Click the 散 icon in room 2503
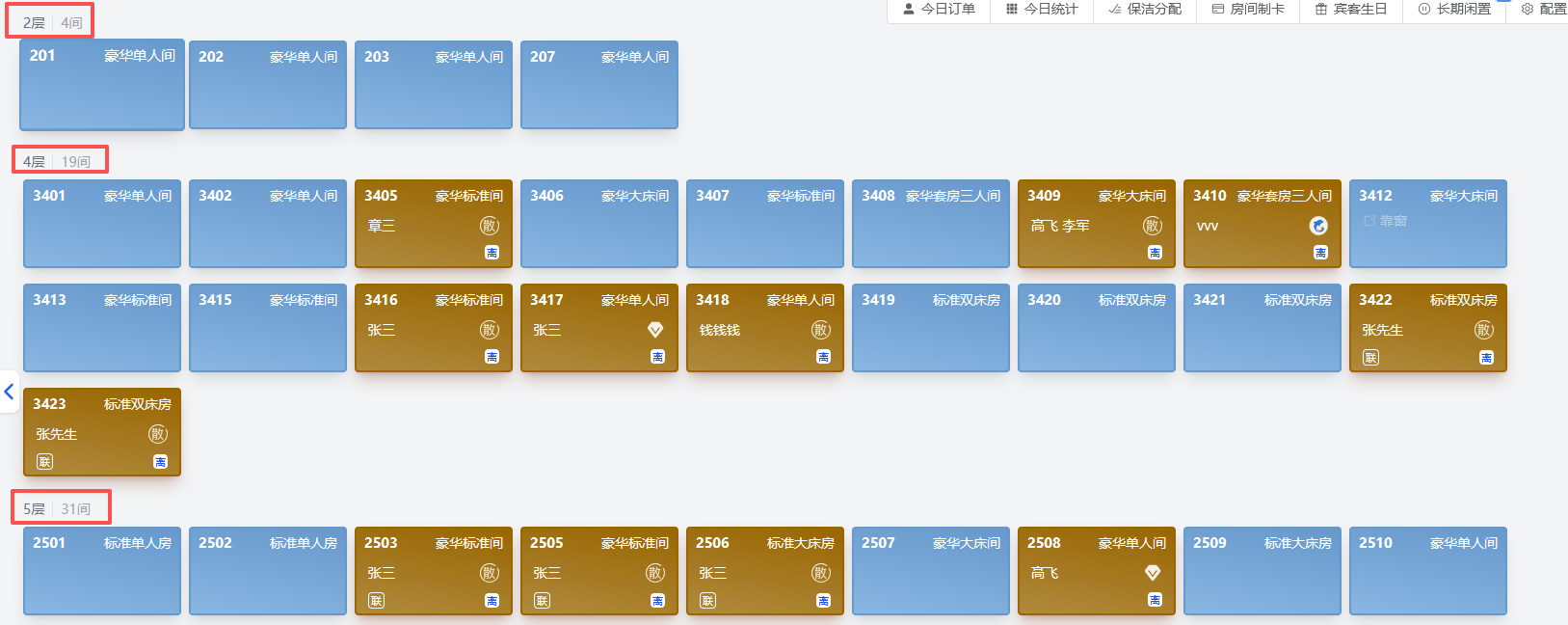Screen dimensions: 1568x625 tap(490, 573)
